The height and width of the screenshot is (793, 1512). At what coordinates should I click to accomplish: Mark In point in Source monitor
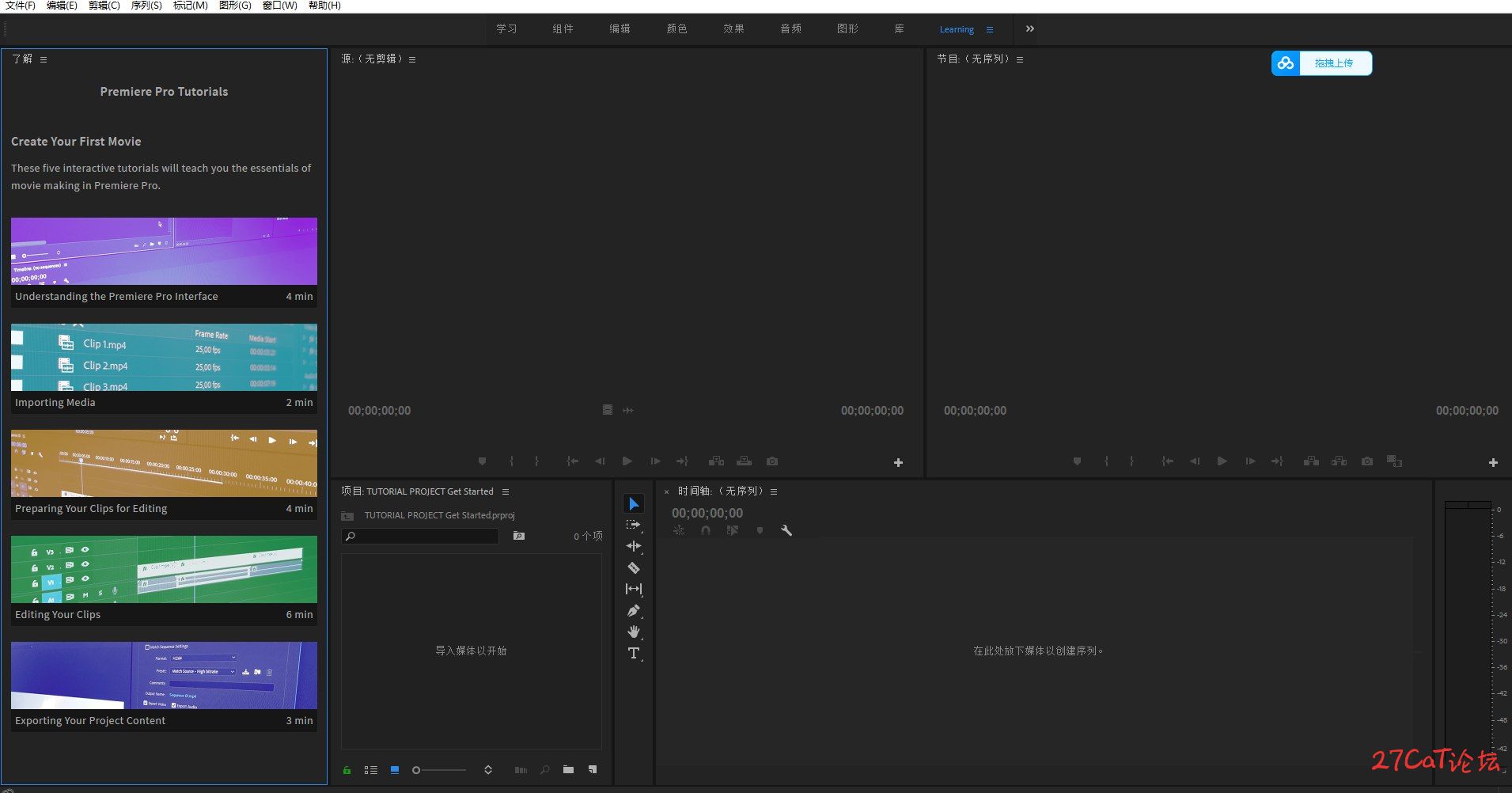coord(511,461)
